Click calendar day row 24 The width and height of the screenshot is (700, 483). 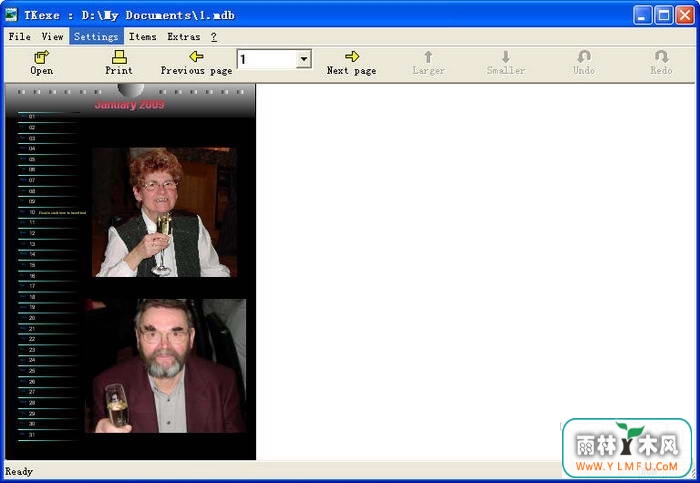tap(49, 360)
